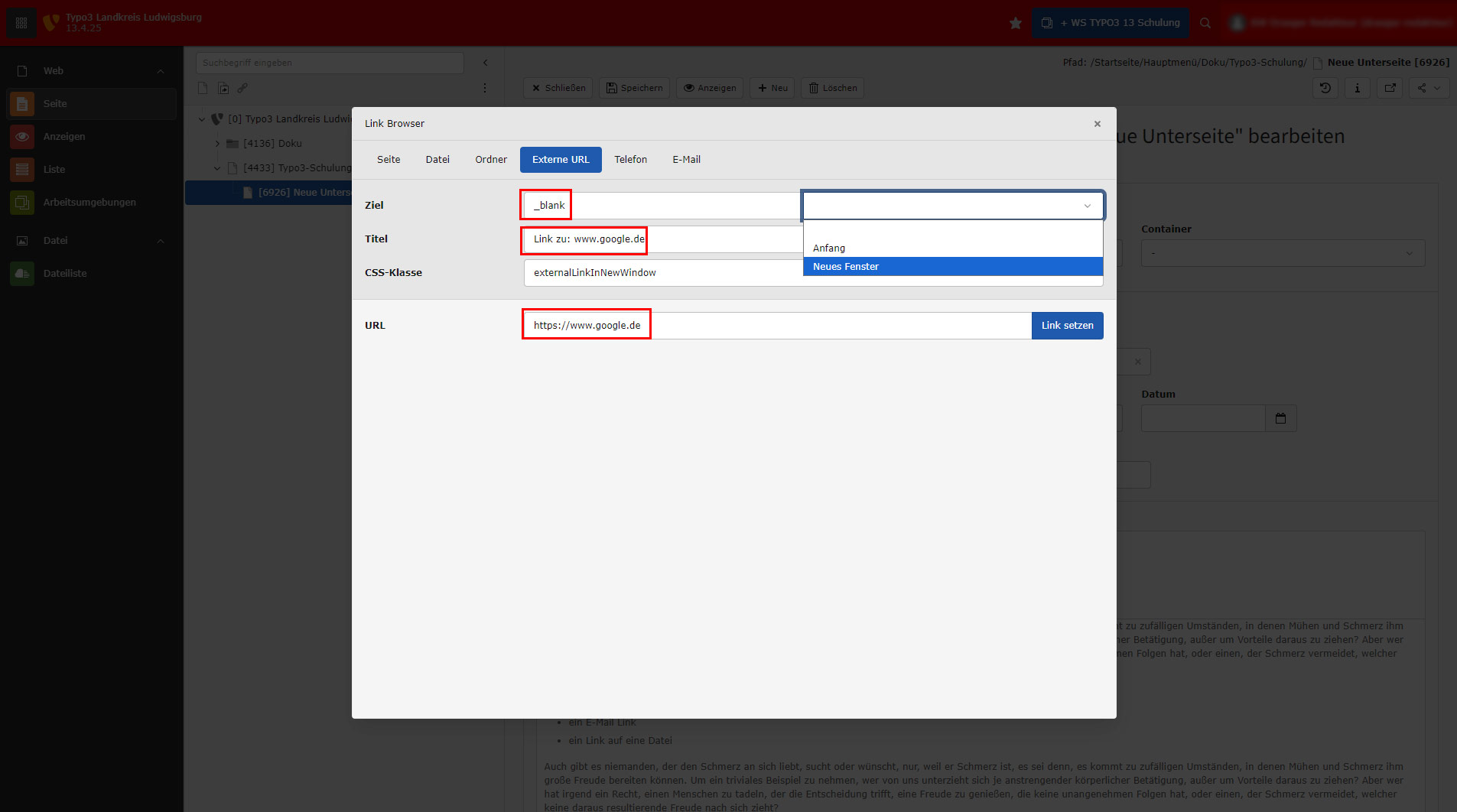
Task: Collapse the Web module group
Action: coord(161,71)
